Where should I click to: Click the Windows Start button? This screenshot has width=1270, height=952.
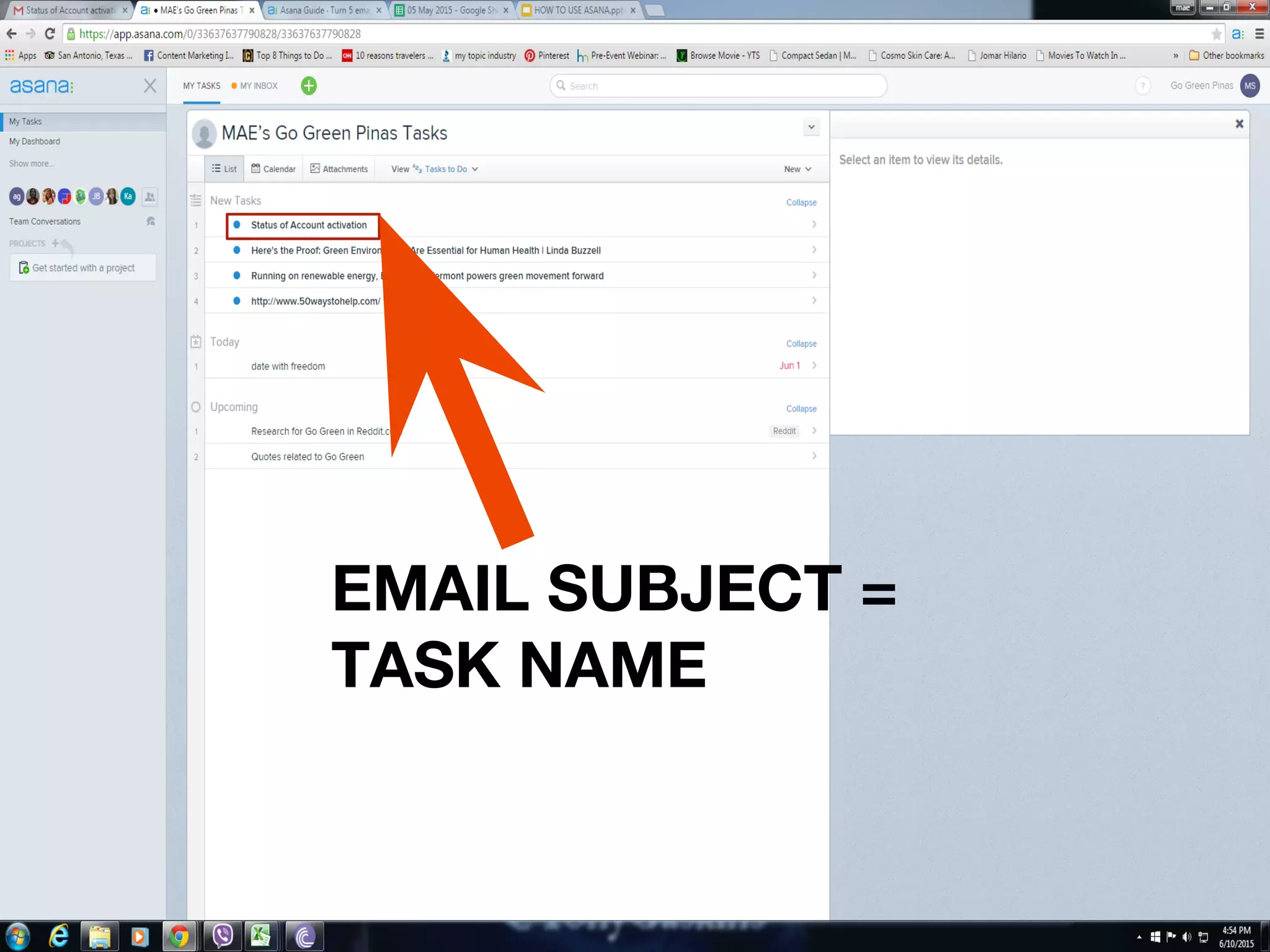coord(17,937)
